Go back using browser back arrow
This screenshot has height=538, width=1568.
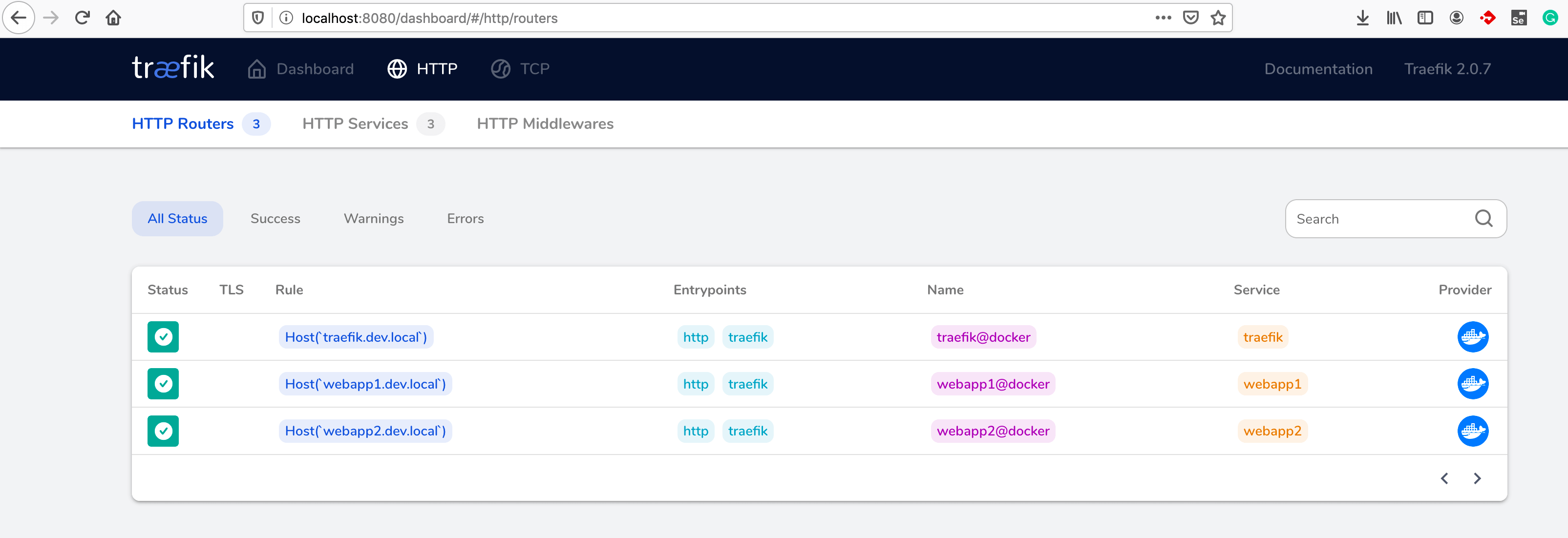(x=19, y=18)
